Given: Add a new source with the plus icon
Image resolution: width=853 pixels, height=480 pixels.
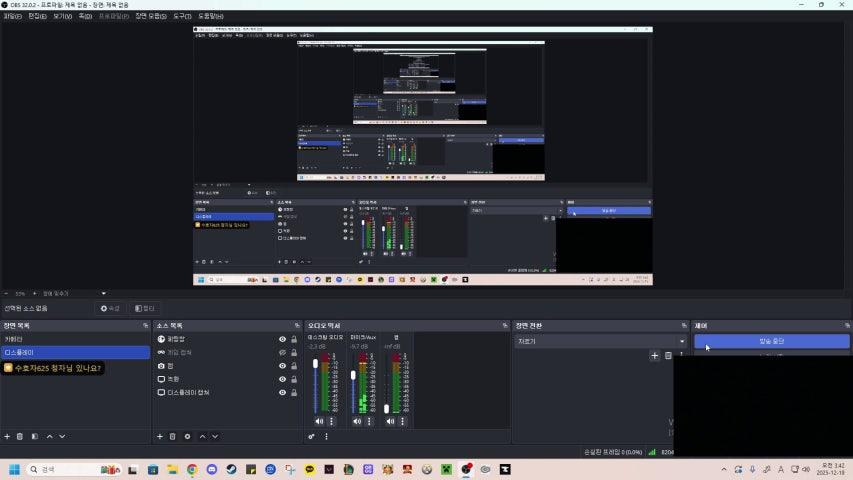Looking at the screenshot, I should click(159, 436).
